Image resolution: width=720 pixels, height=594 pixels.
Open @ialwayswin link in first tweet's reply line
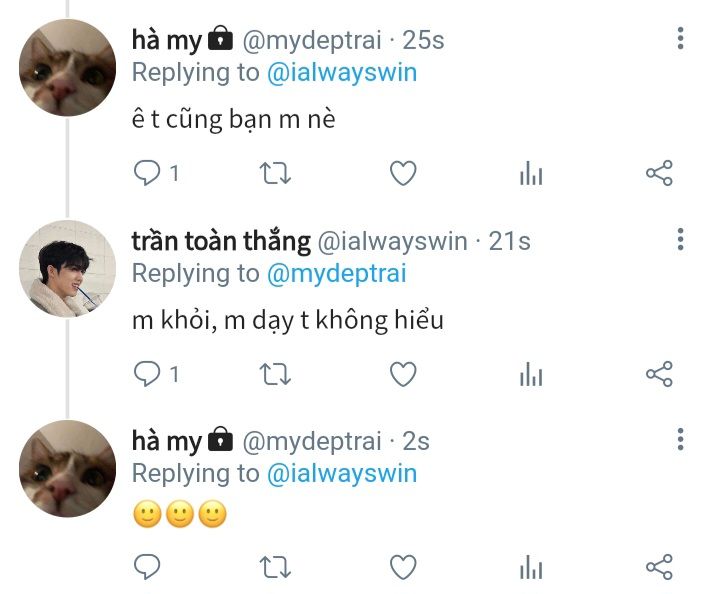342,73
